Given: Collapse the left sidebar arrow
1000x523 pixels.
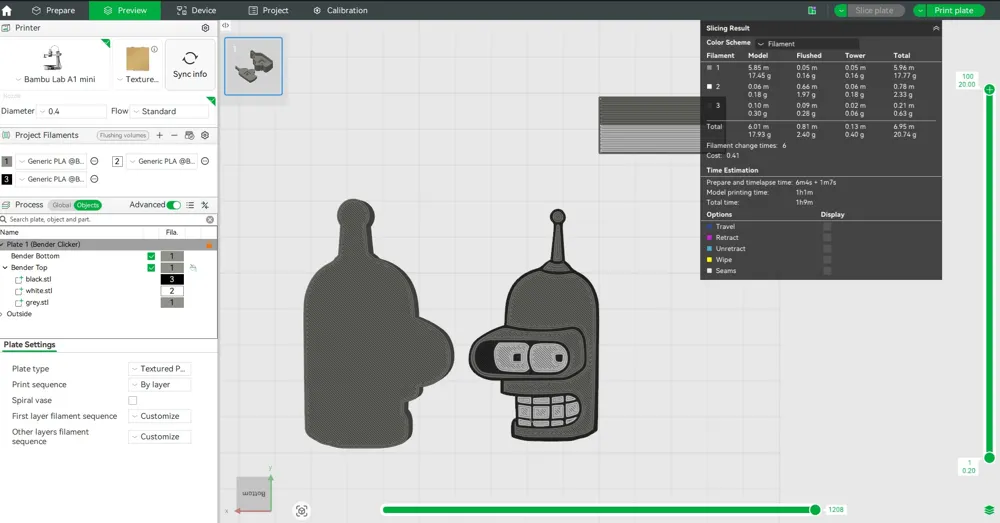Looking at the screenshot, I should 225,26.
